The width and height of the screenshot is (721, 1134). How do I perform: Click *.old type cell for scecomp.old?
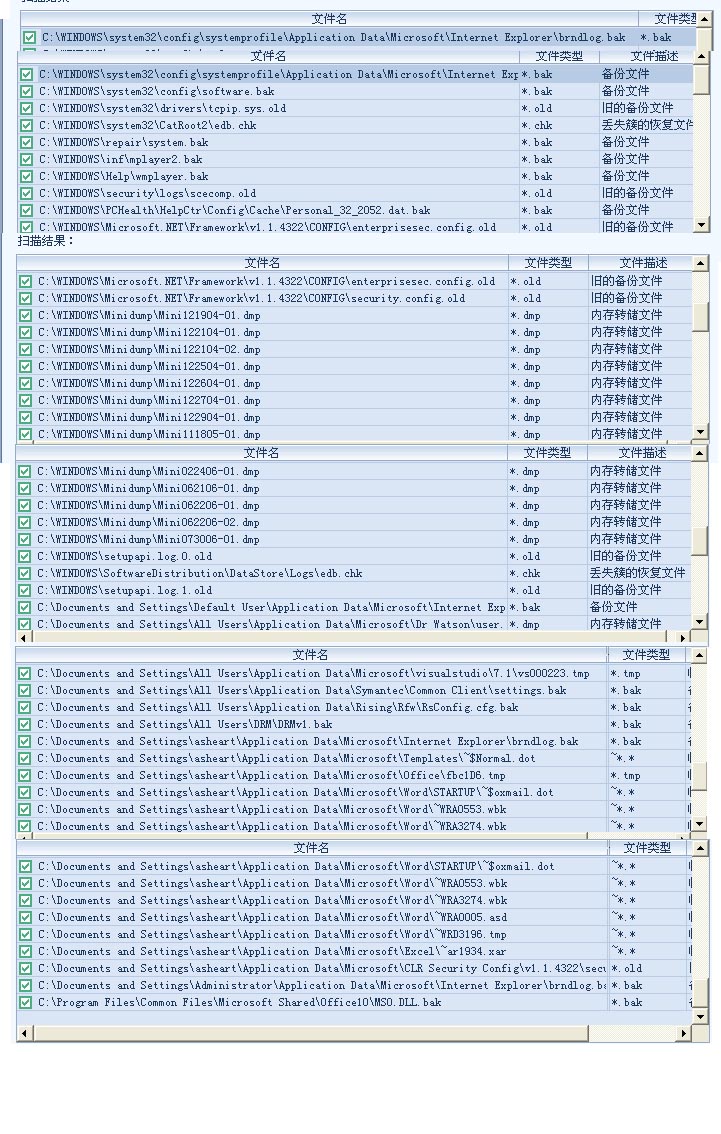pos(559,194)
